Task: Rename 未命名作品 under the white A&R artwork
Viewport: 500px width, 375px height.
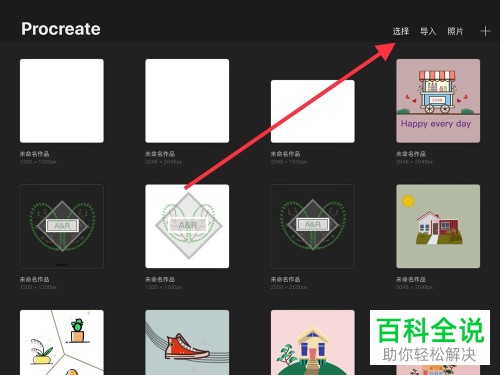Action: click(160, 279)
